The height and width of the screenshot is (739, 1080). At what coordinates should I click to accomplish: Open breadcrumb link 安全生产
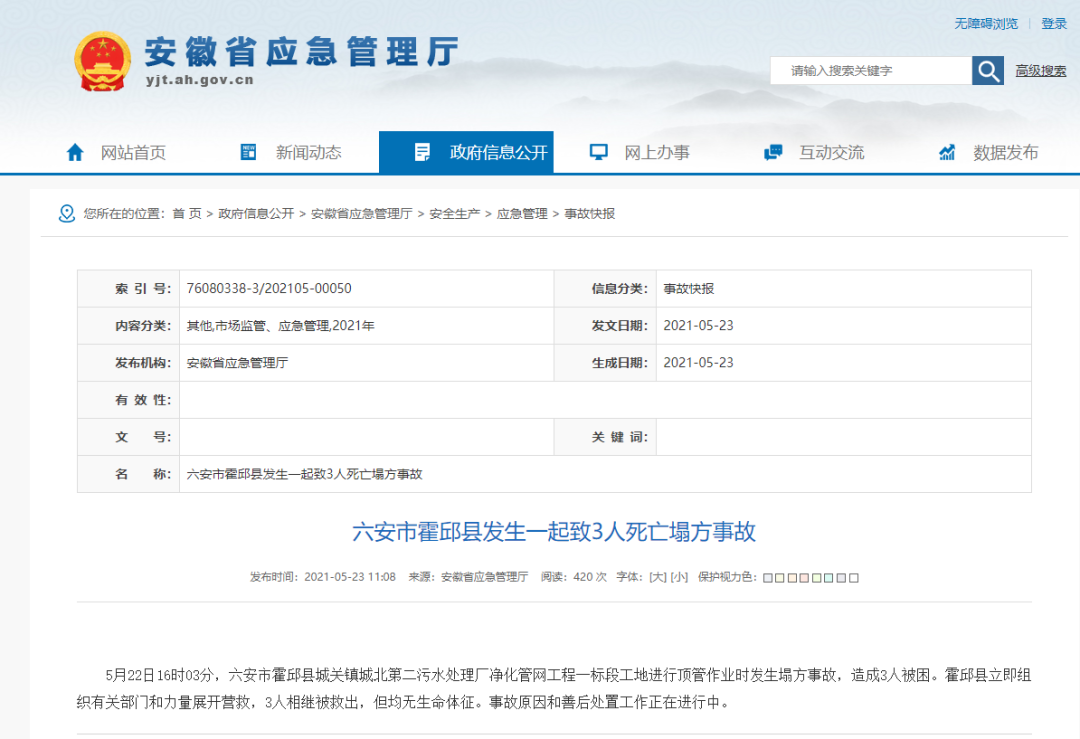(454, 213)
